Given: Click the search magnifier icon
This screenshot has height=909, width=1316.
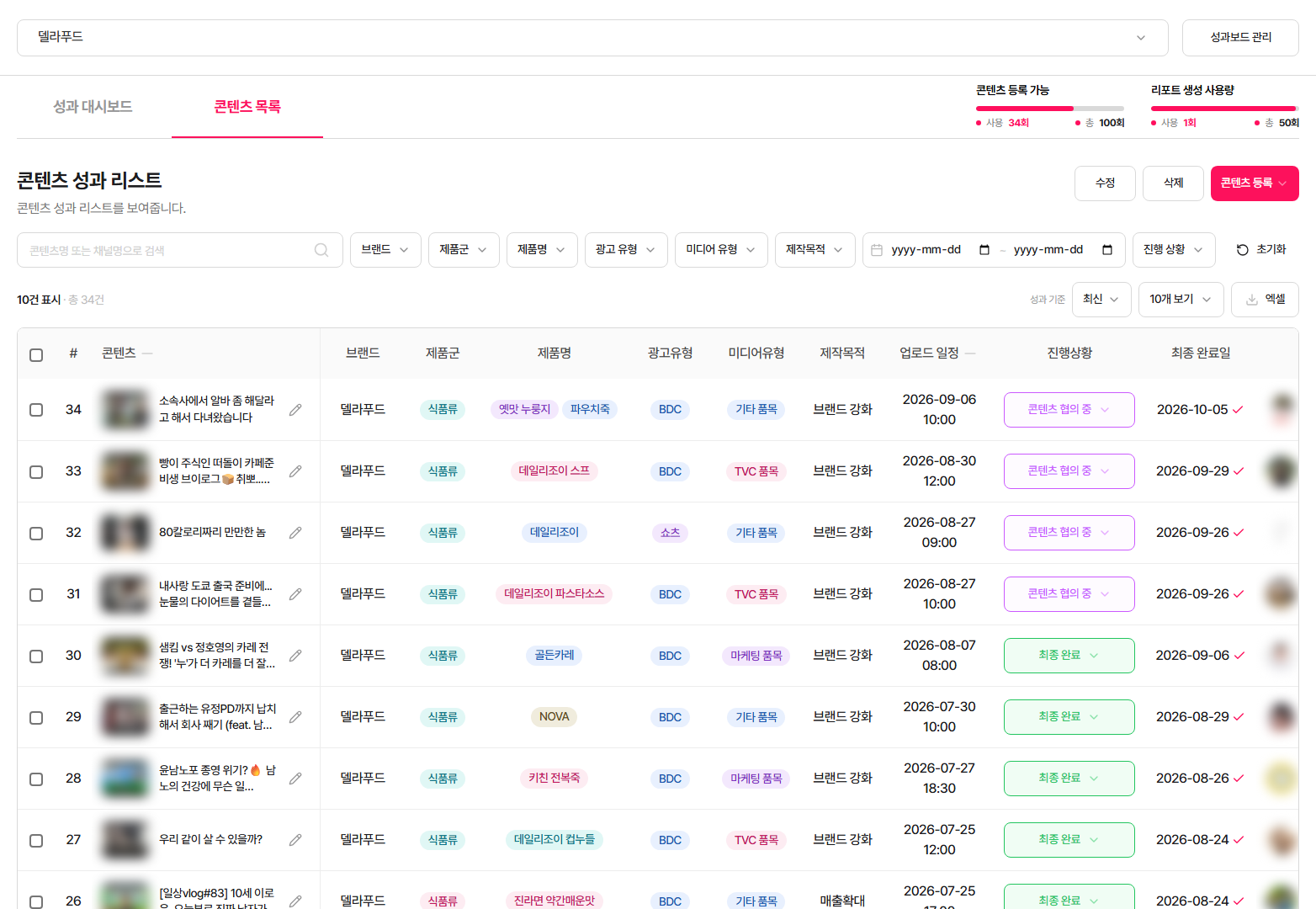Looking at the screenshot, I should coord(321,250).
